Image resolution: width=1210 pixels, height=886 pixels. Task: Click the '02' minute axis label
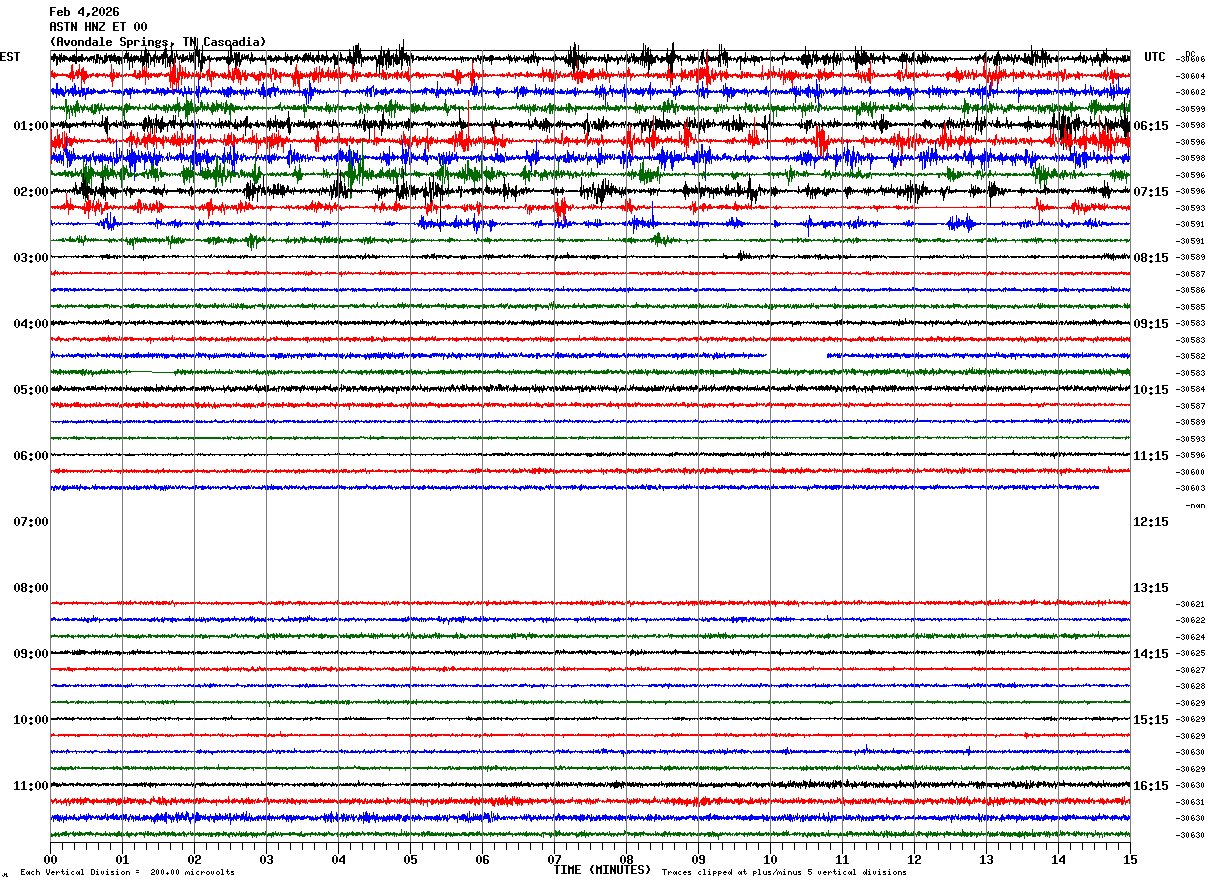click(x=194, y=860)
